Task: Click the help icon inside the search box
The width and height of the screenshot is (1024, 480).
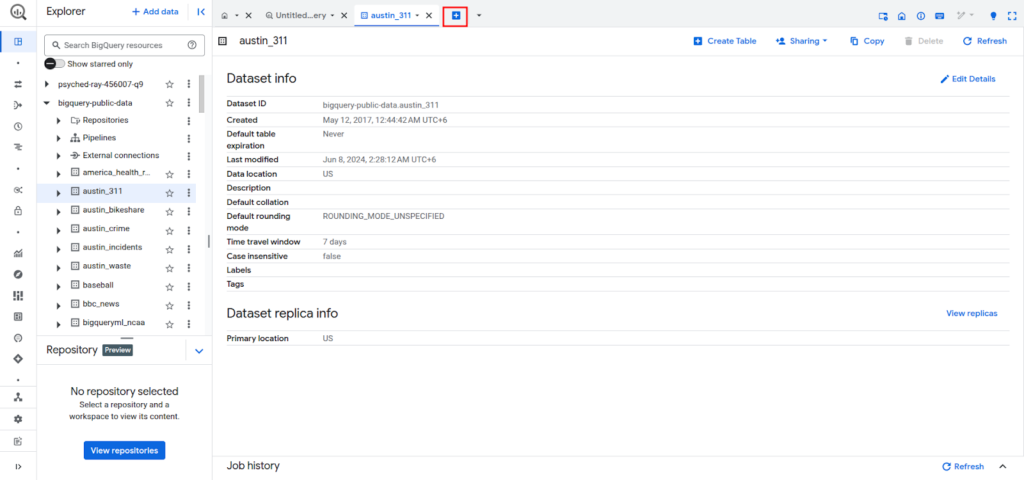Action: coord(192,45)
